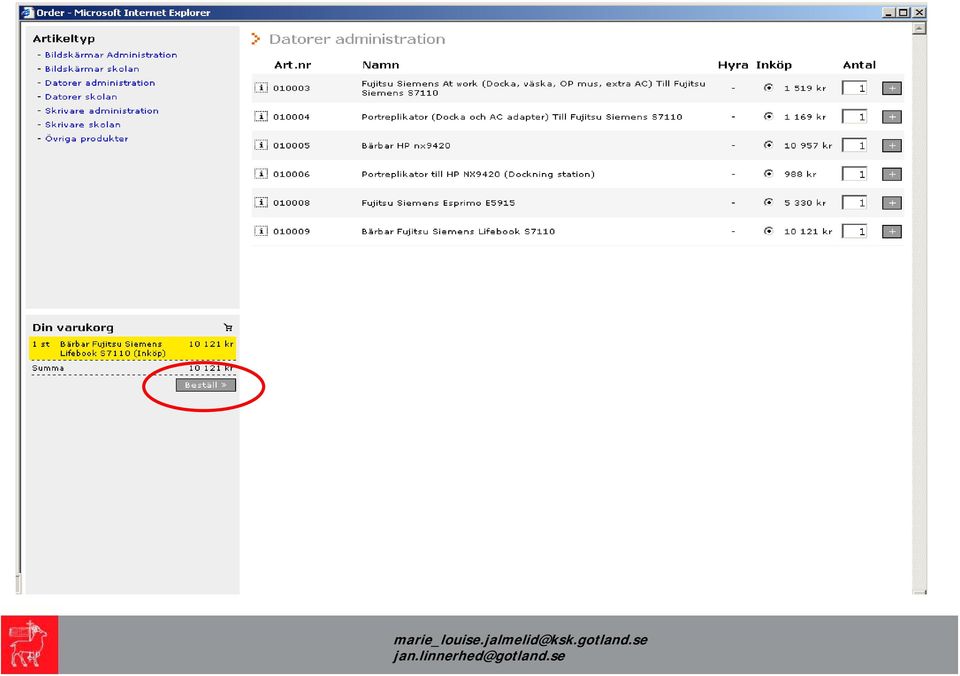Click the Summa total row in cart
Viewport: 960px width, 676px height.
tap(132, 368)
